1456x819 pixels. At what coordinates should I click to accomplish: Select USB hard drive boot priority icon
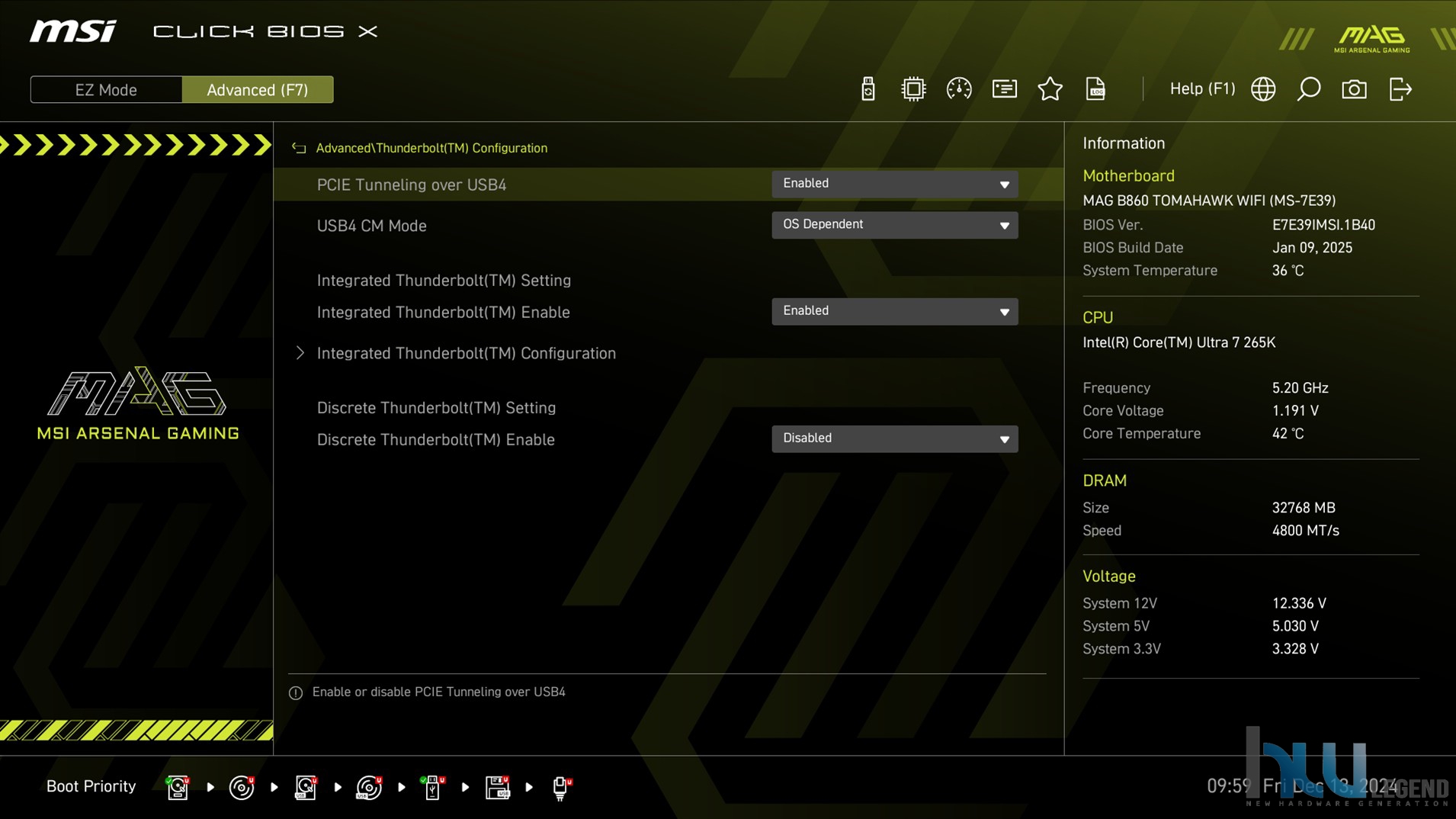(x=306, y=787)
